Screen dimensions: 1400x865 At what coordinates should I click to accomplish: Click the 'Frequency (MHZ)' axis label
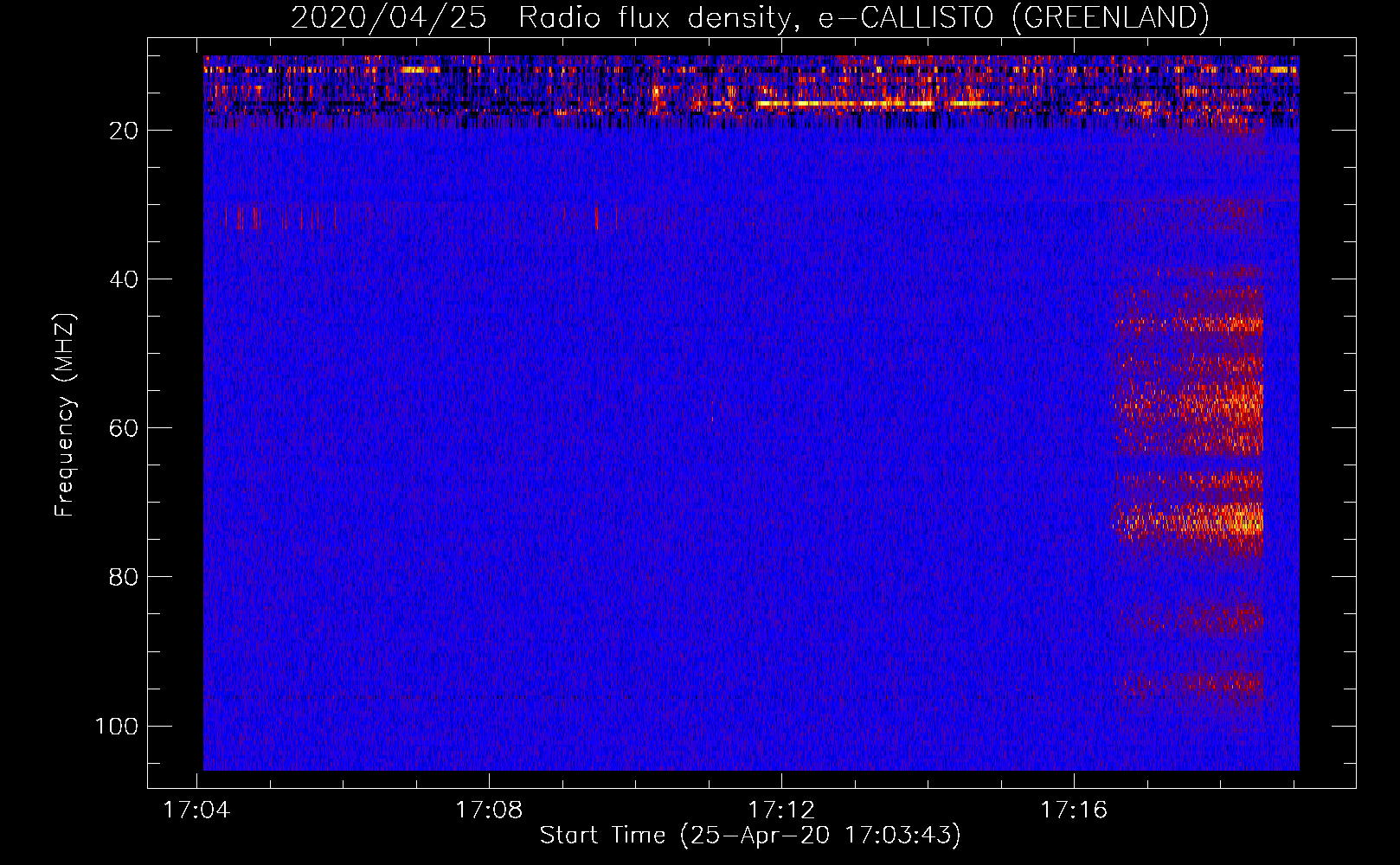coord(66,415)
